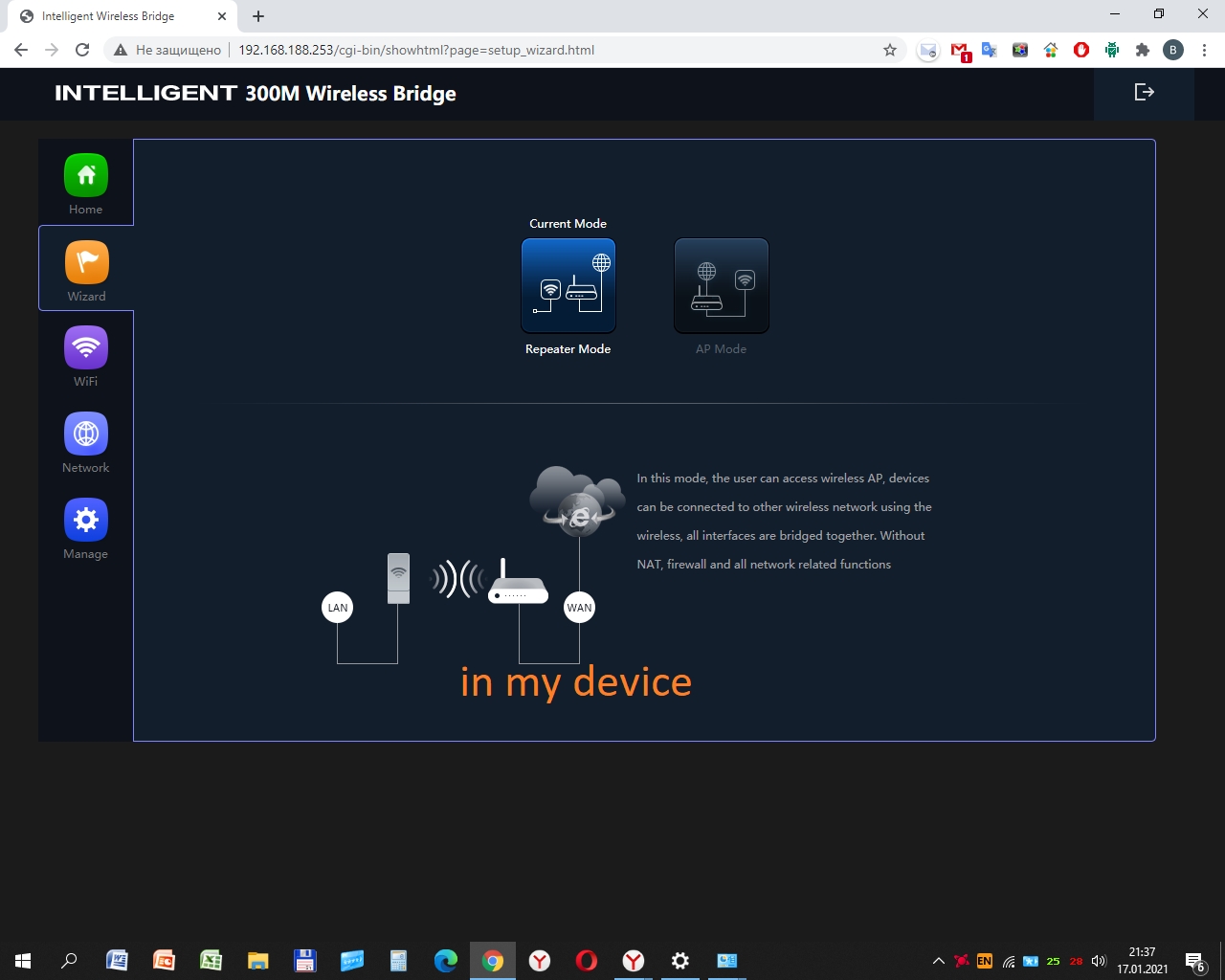The height and width of the screenshot is (980, 1225).
Task: Click the address bar URL
Action: [416, 50]
